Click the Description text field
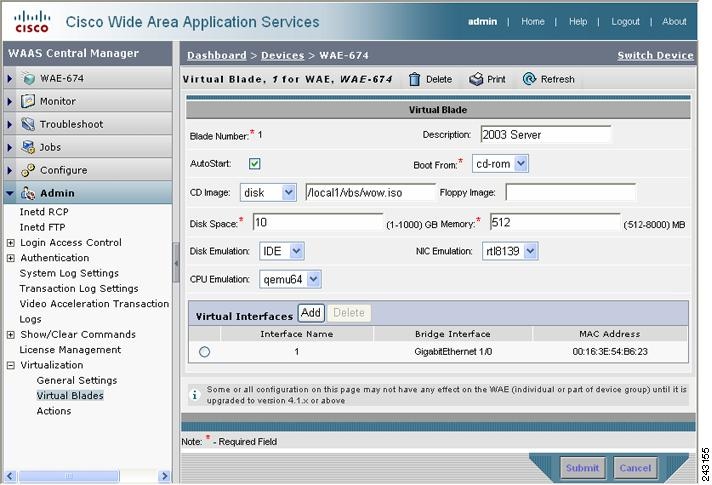This screenshot has height=485, width=712. pos(545,134)
